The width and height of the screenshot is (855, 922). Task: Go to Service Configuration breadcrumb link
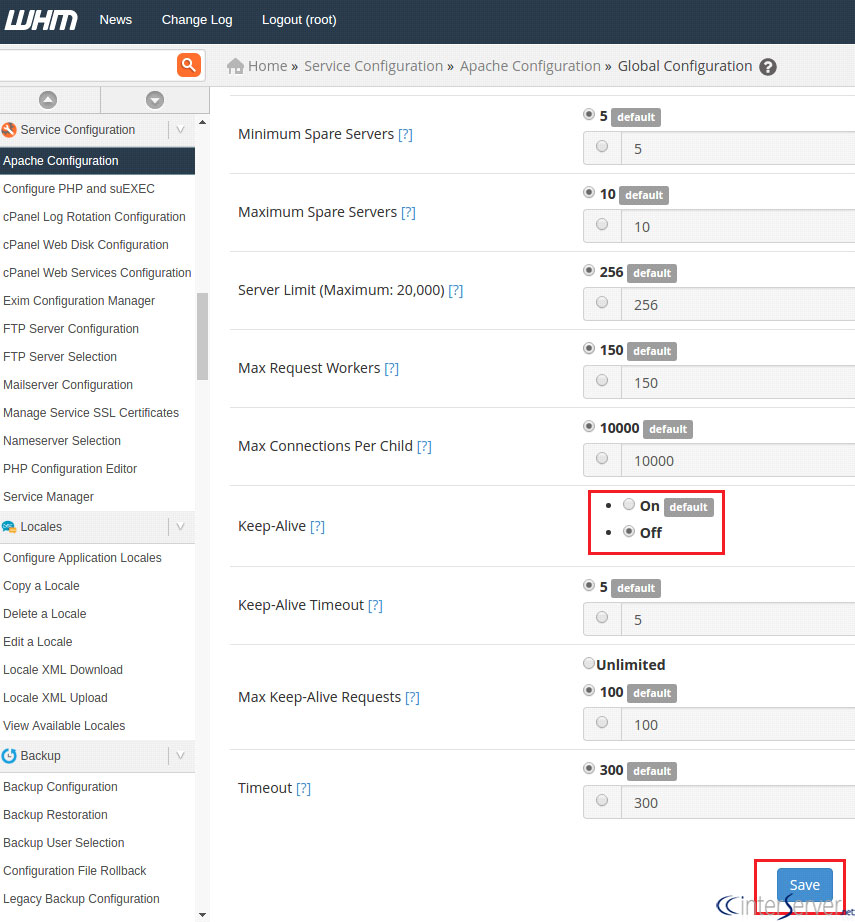(x=373, y=66)
